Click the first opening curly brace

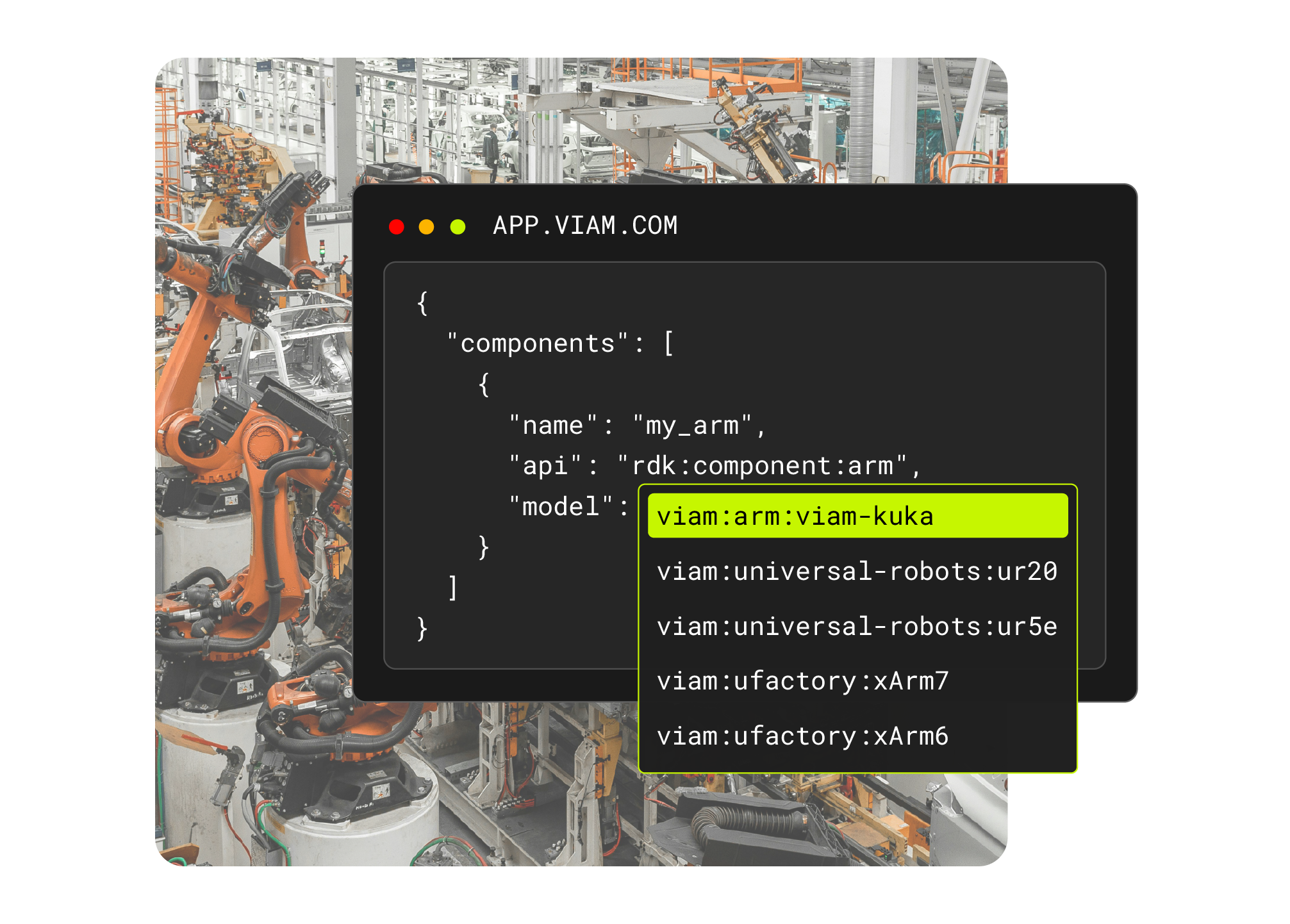click(422, 303)
